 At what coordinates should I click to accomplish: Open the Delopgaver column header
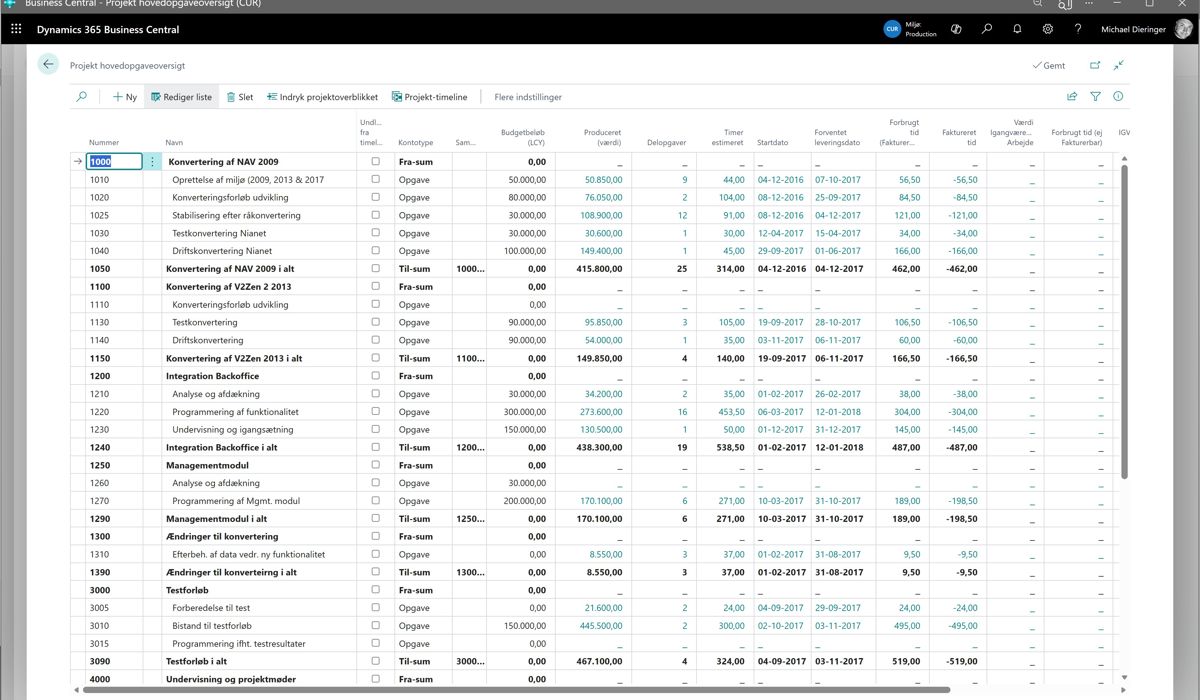pyautogui.click(x=666, y=142)
